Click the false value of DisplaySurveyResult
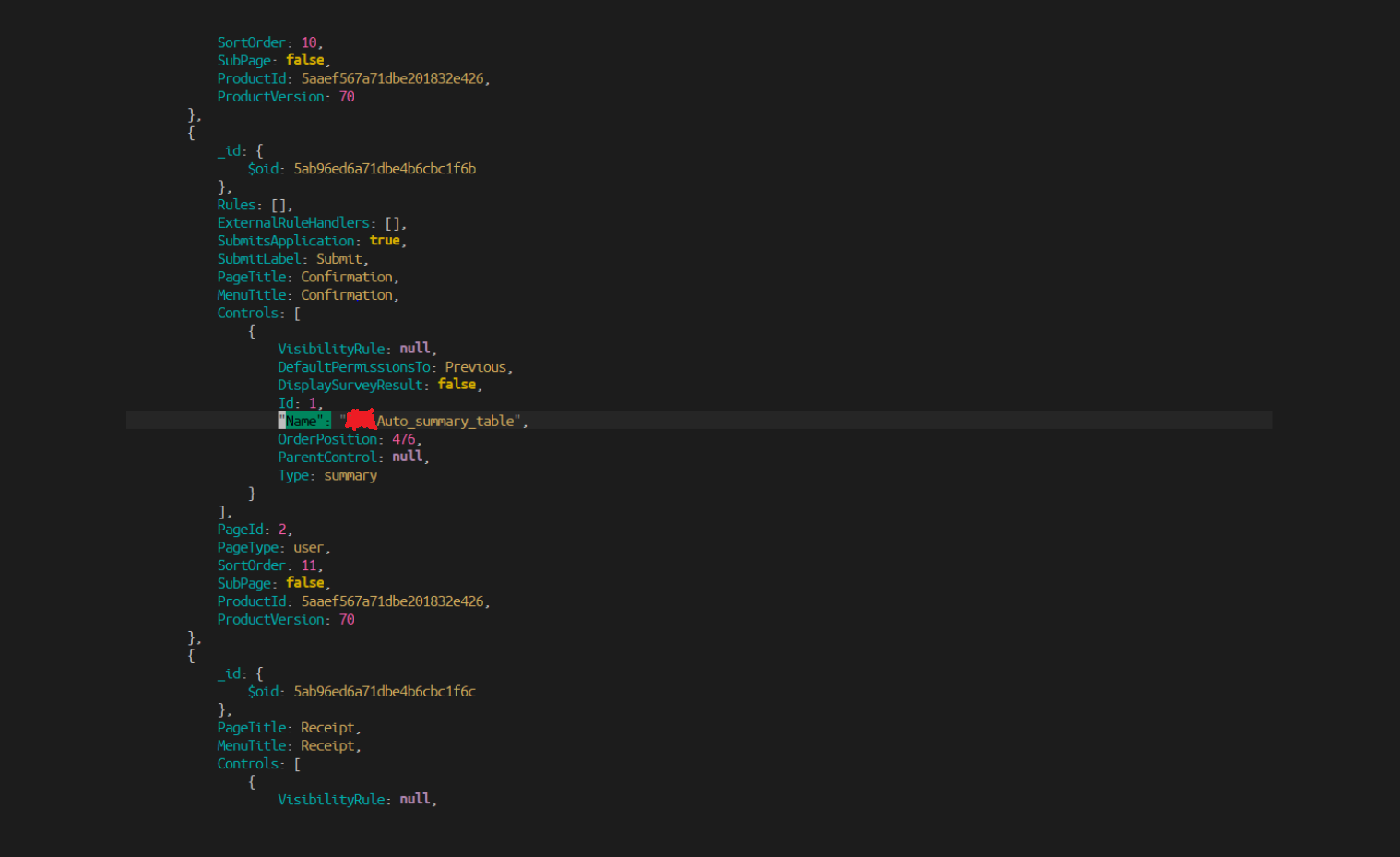 tap(457, 385)
